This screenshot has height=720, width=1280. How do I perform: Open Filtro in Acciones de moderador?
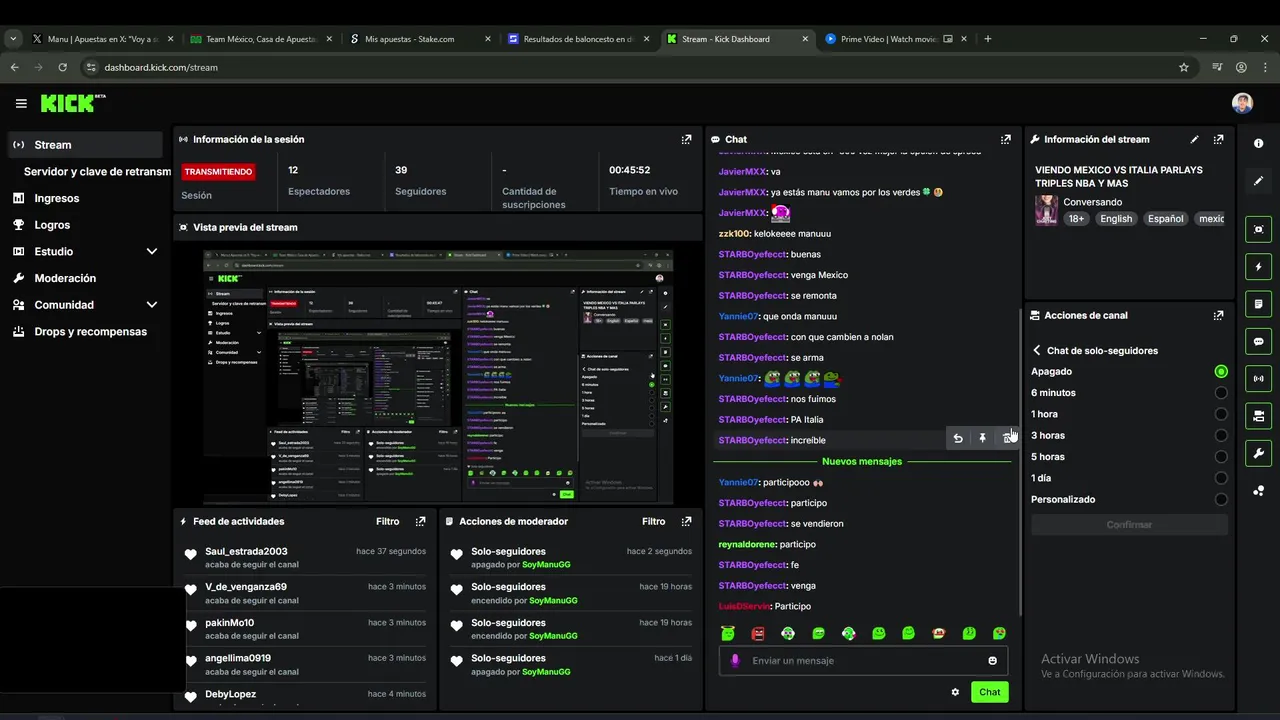(654, 522)
